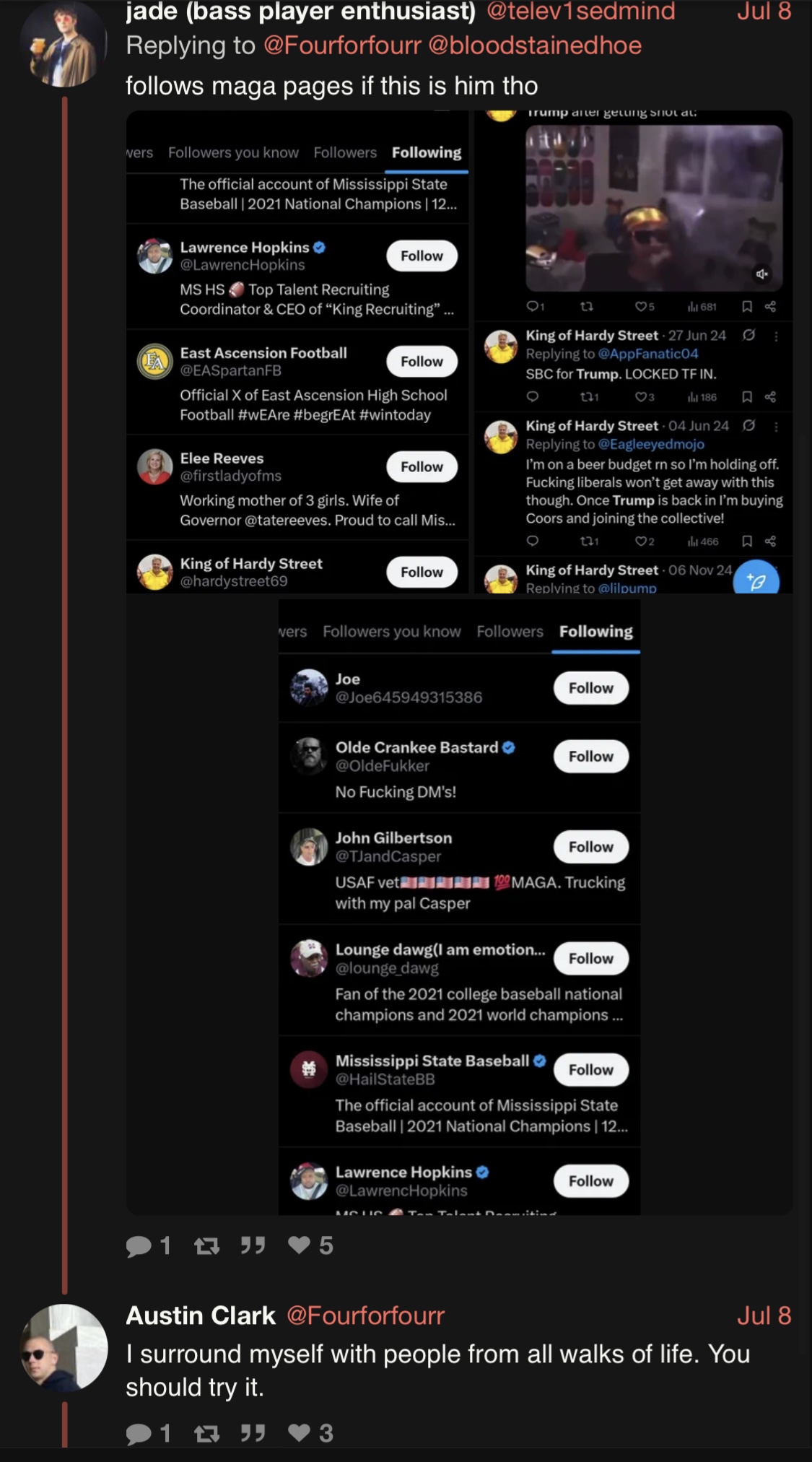
Task: Tap the blue compose post button
Action: (x=756, y=579)
